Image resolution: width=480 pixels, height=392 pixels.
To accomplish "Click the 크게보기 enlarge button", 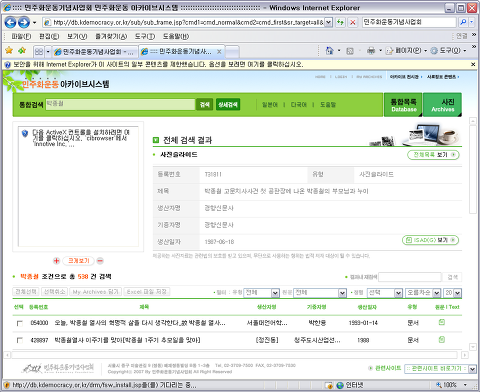I will coord(79,261).
